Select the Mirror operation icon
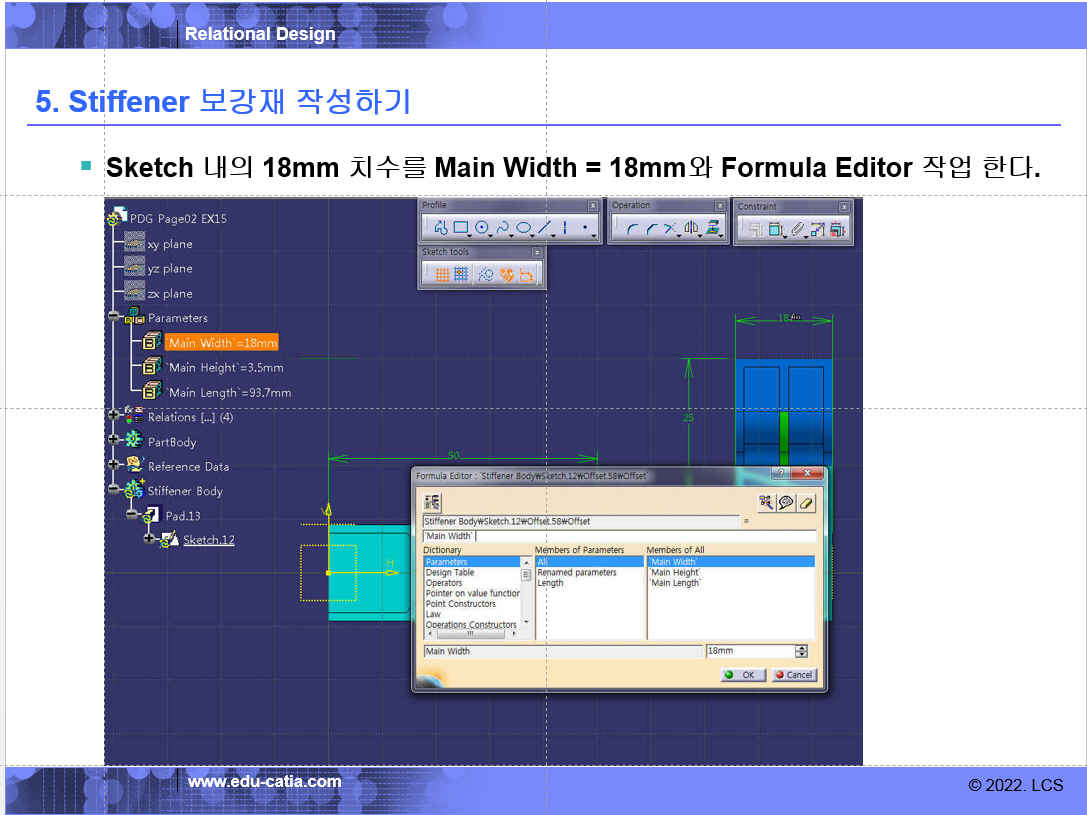The image size is (1087, 815). 691,228
